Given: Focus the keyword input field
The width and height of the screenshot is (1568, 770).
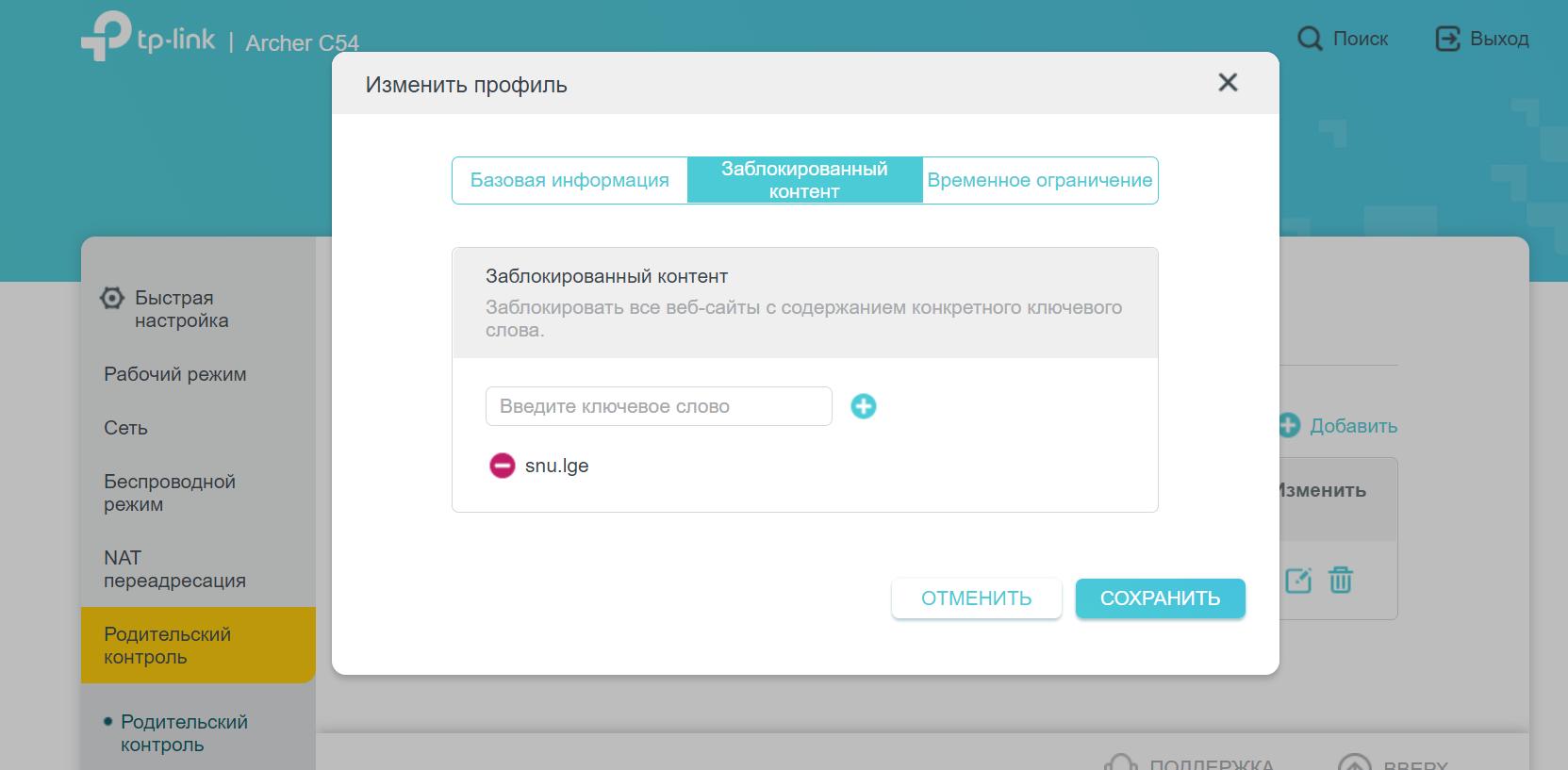Looking at the screenshot, I should (x=658, y=406).
